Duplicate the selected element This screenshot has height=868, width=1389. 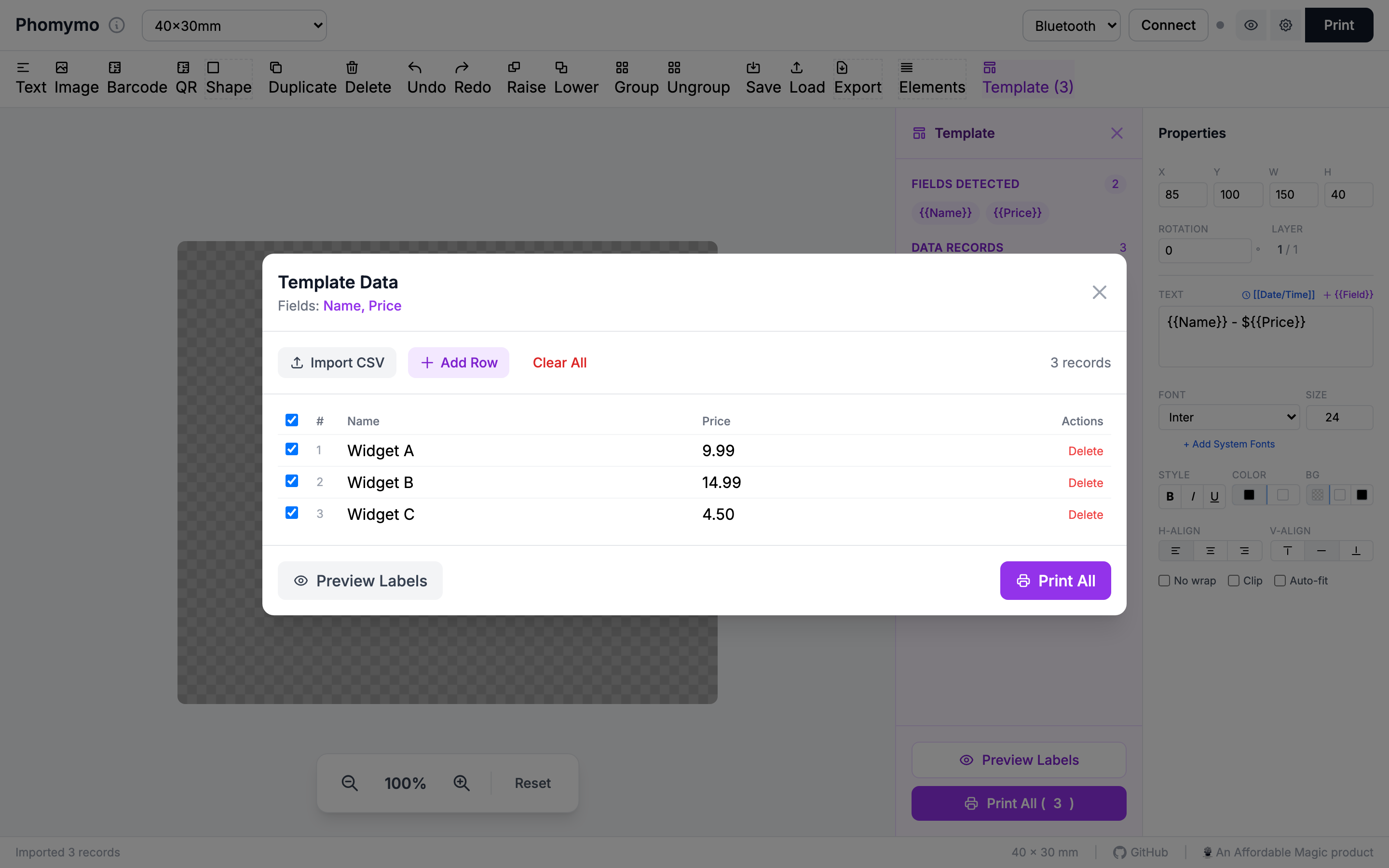[301, 78]
